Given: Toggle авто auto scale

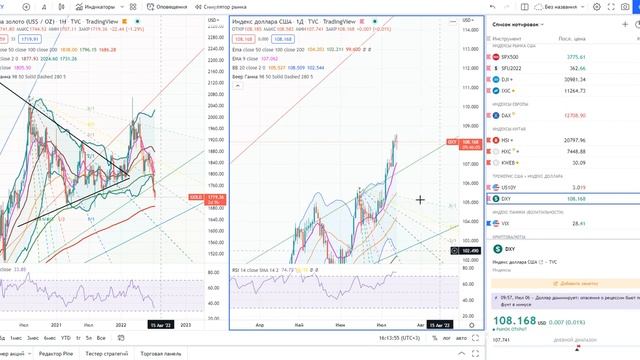Looking at the screenshot, I should click(461, 338).
